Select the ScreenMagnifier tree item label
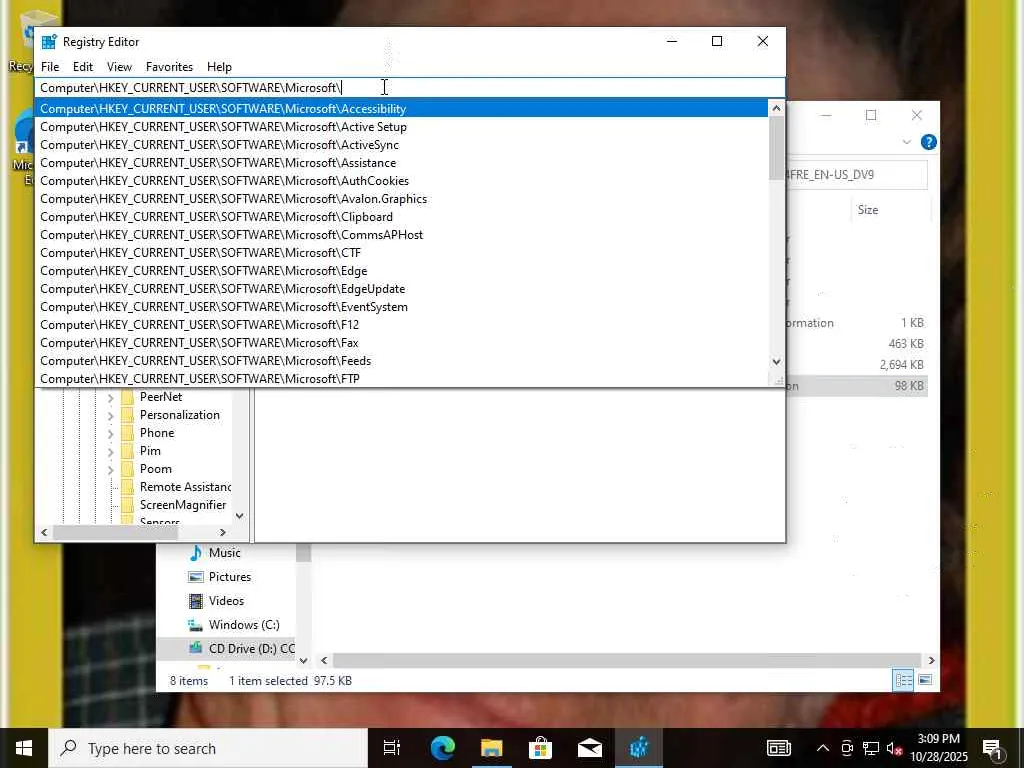The width and height of the screenshot is (1024, 768). click(183, 505)
